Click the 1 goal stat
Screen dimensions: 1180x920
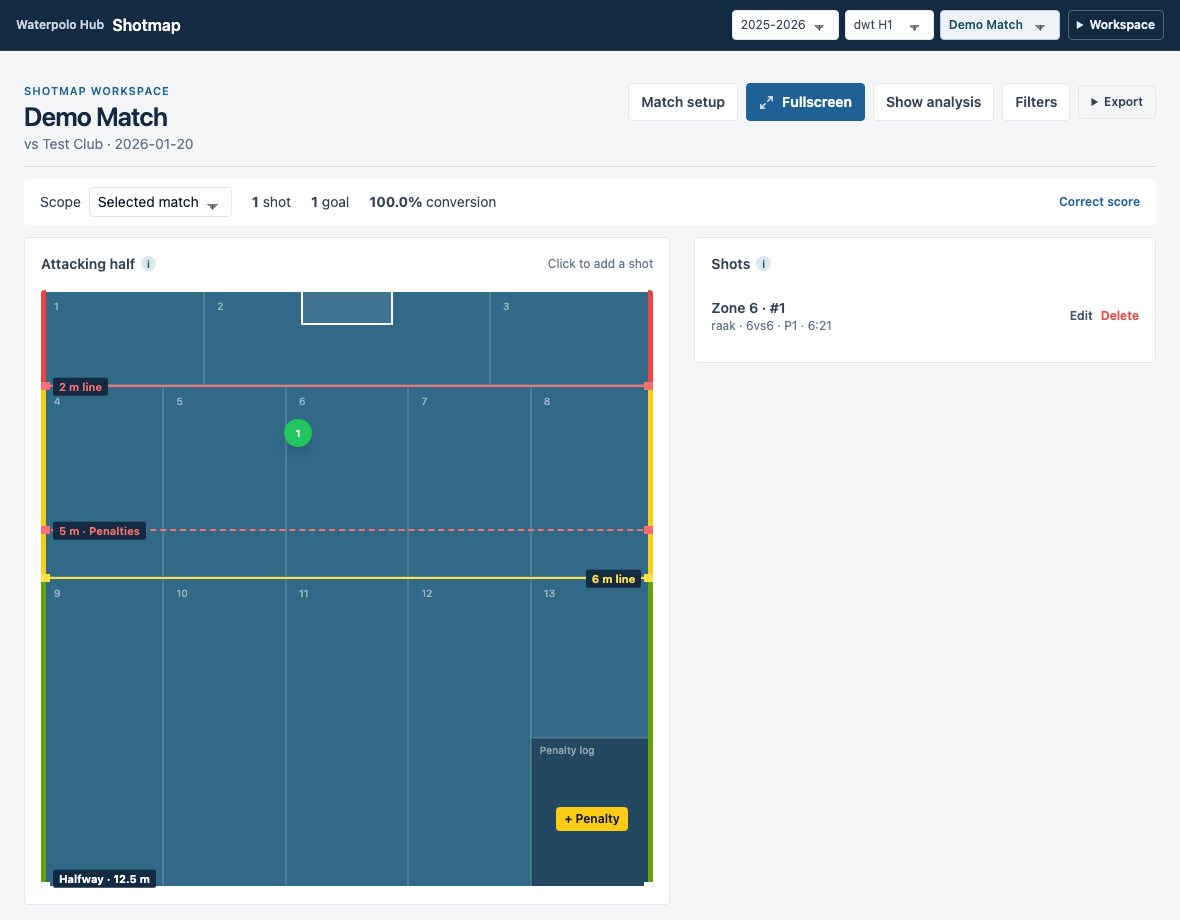(x=330, y=202)
